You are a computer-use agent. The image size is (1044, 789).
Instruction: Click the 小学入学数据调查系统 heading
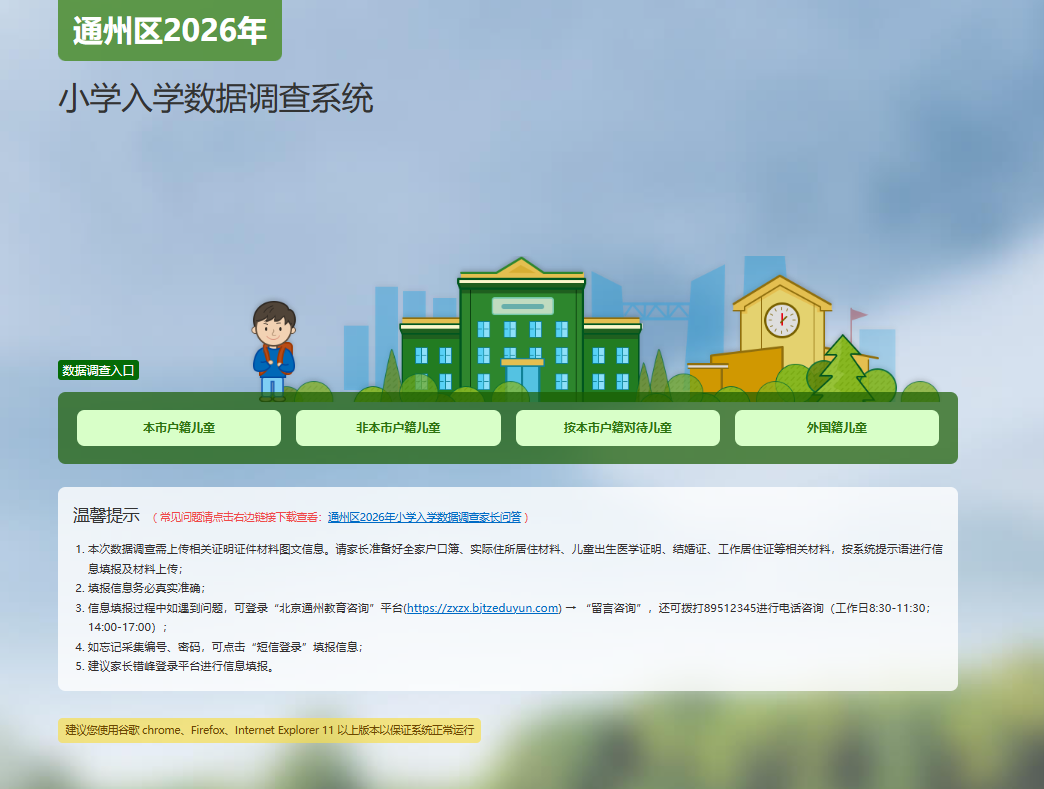(x=215, y=100)
